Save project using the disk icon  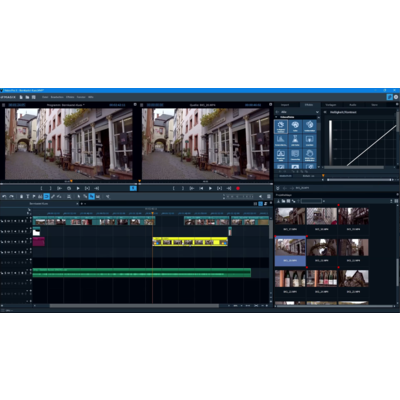pos(33,97)
